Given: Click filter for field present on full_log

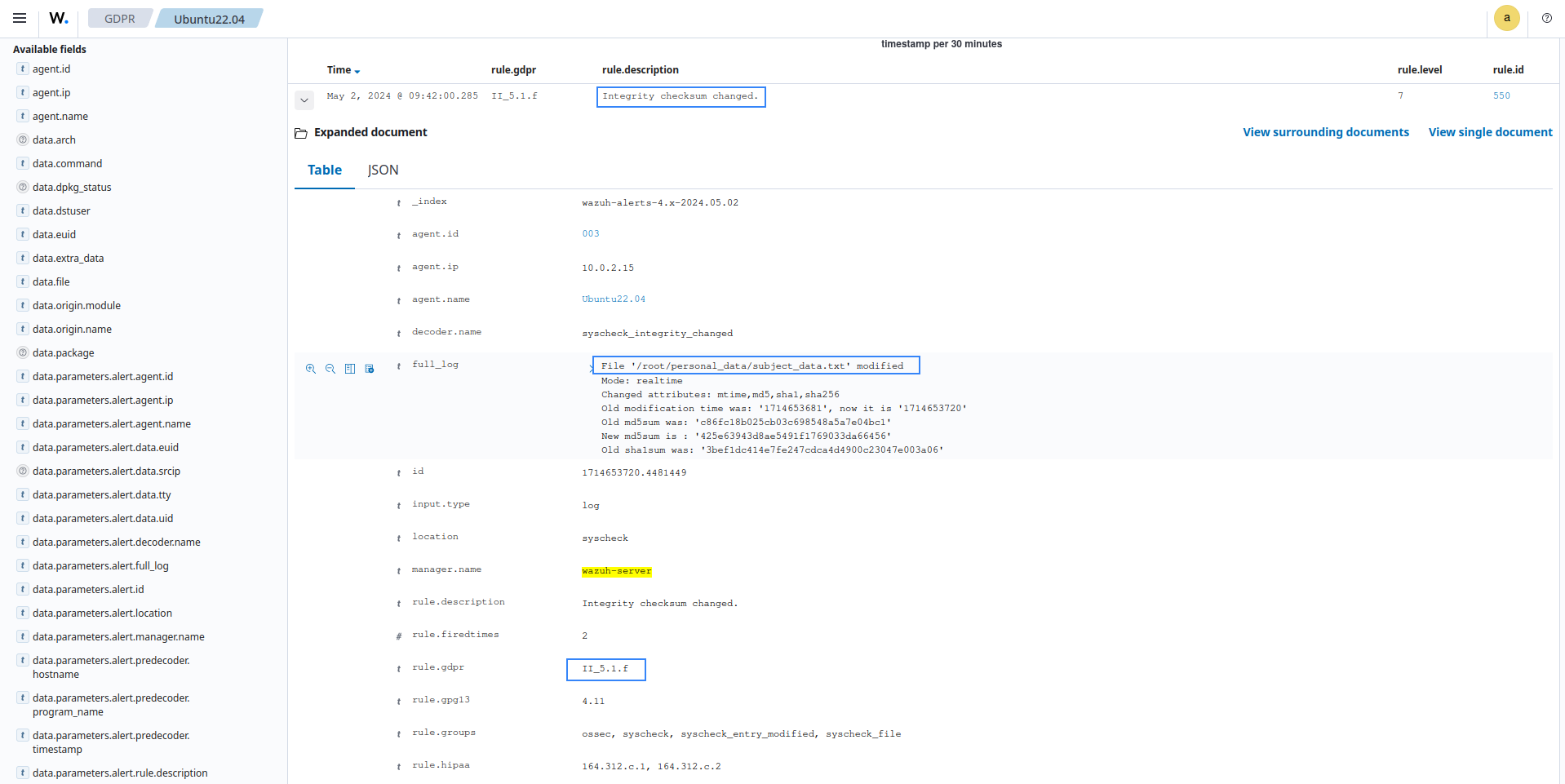Looking at the screenshot, I should [370, 369].
